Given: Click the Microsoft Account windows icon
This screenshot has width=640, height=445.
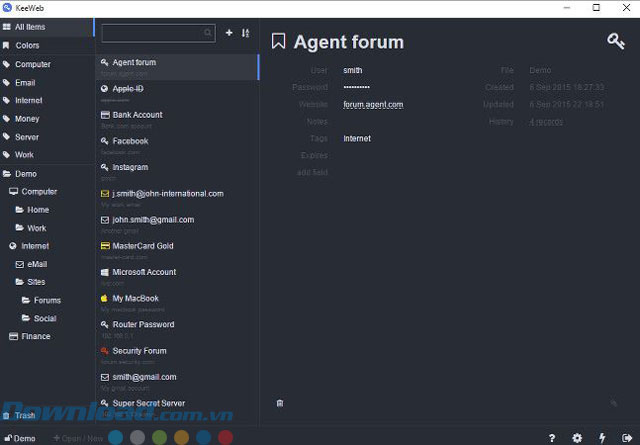Looking at the screenshot, I should pos(105,272).
